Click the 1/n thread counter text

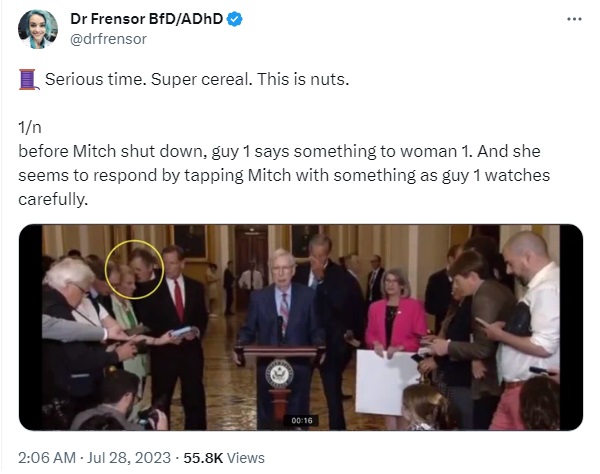(x=30, y=127)
